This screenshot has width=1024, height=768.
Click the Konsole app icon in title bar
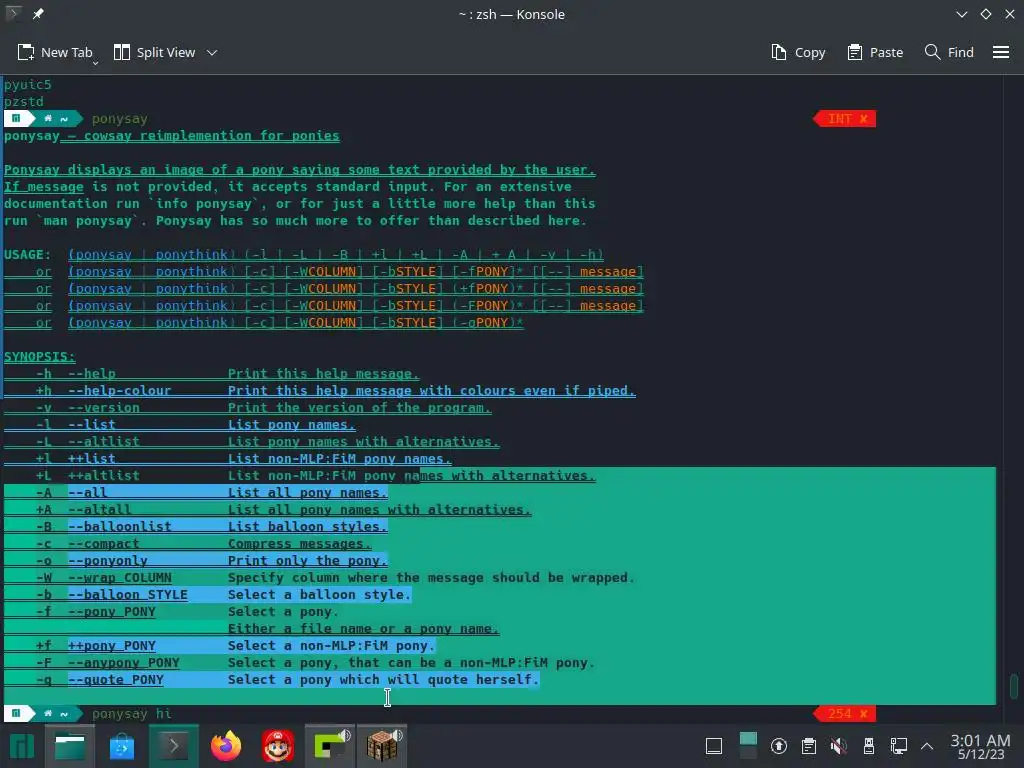[13, 14]
